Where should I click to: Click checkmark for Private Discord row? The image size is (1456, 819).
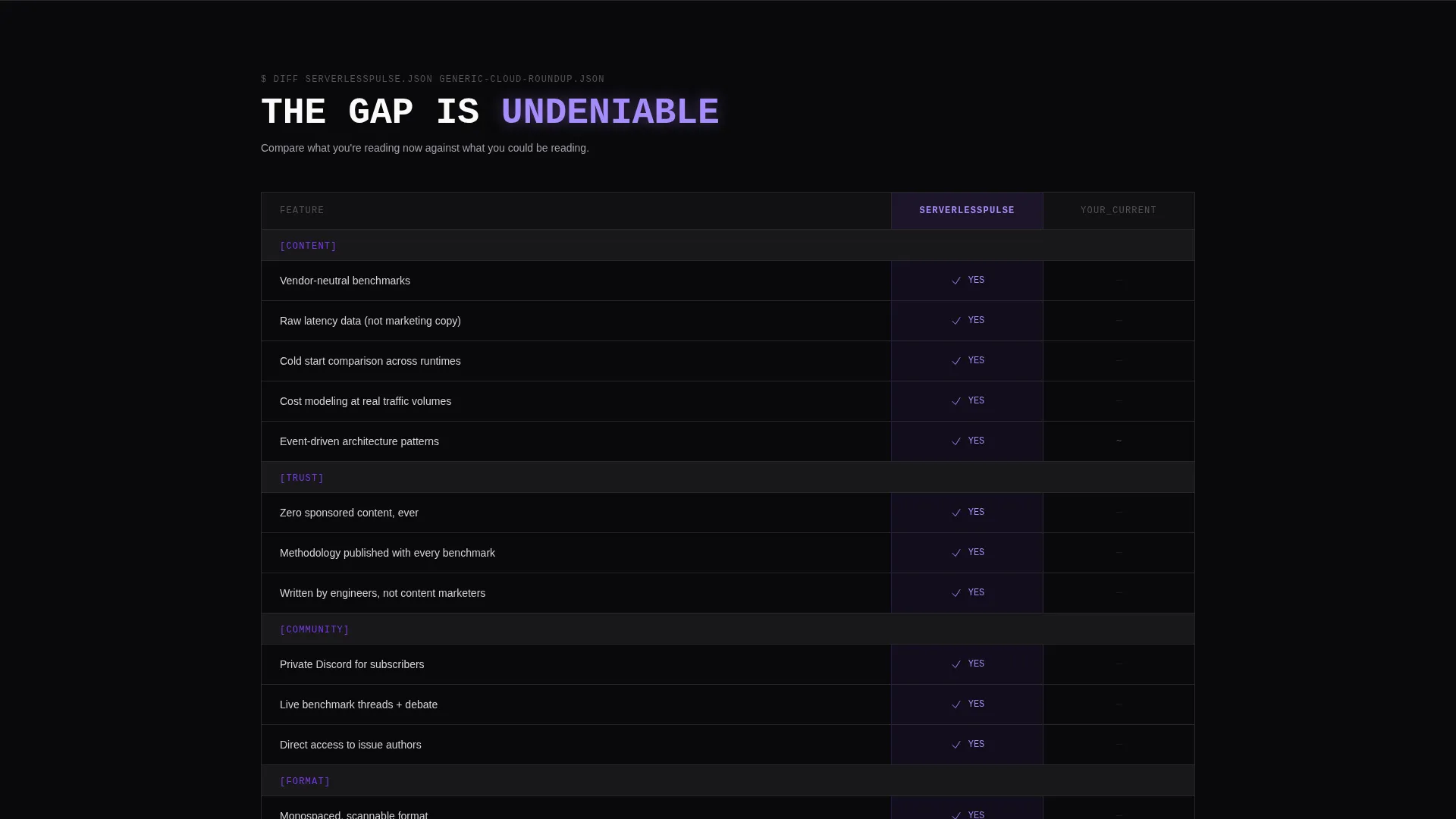click(956, 664)
